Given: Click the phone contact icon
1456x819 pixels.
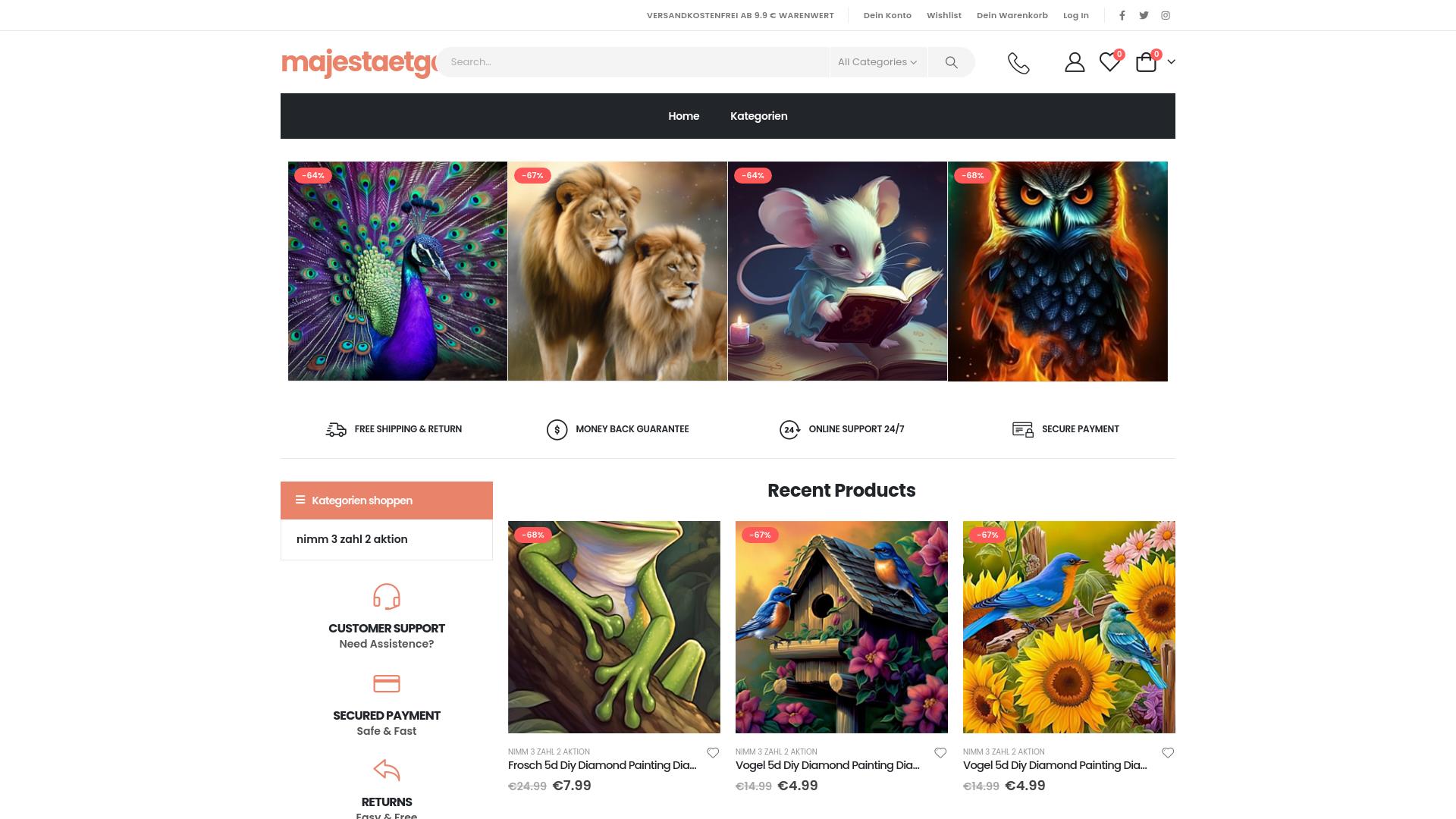Looking at the screenshot, I should pyautogui.click(x=1018, y=62).
